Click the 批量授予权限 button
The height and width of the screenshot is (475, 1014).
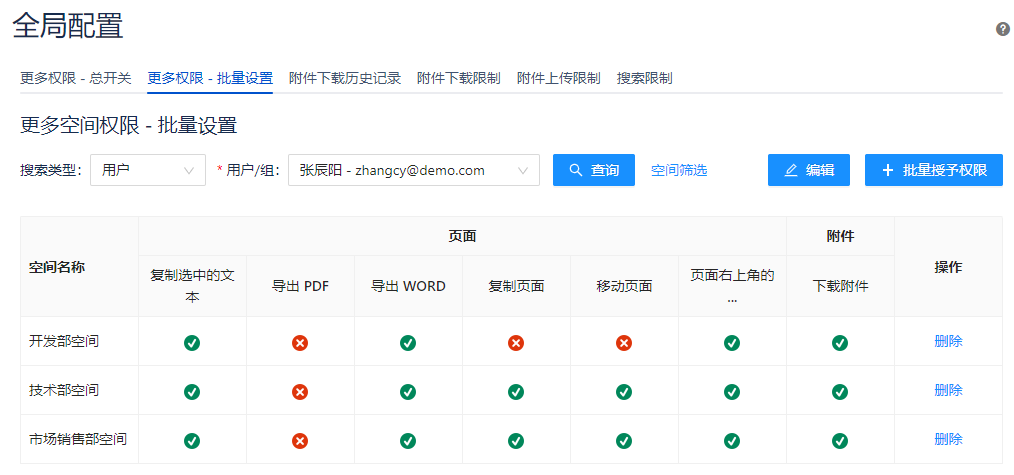(x=933, y=170)
